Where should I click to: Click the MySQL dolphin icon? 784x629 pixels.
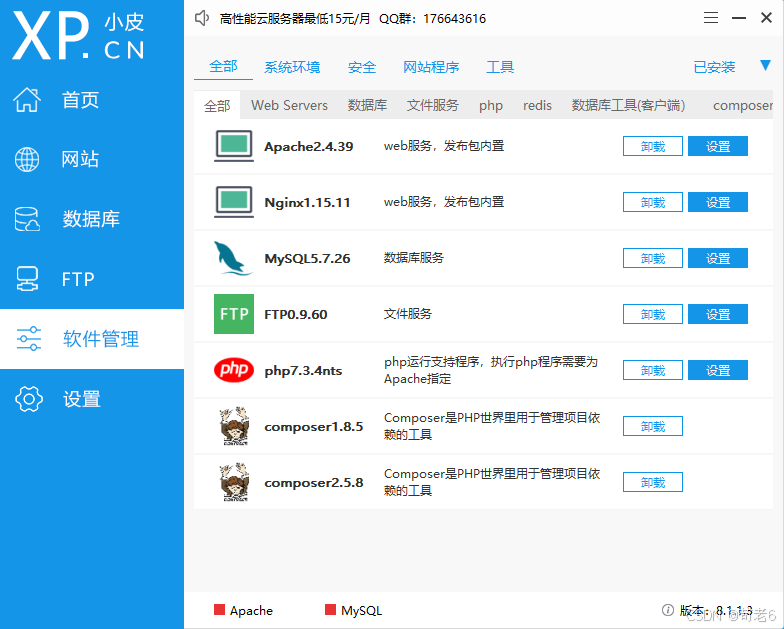[x=232, y=258]
